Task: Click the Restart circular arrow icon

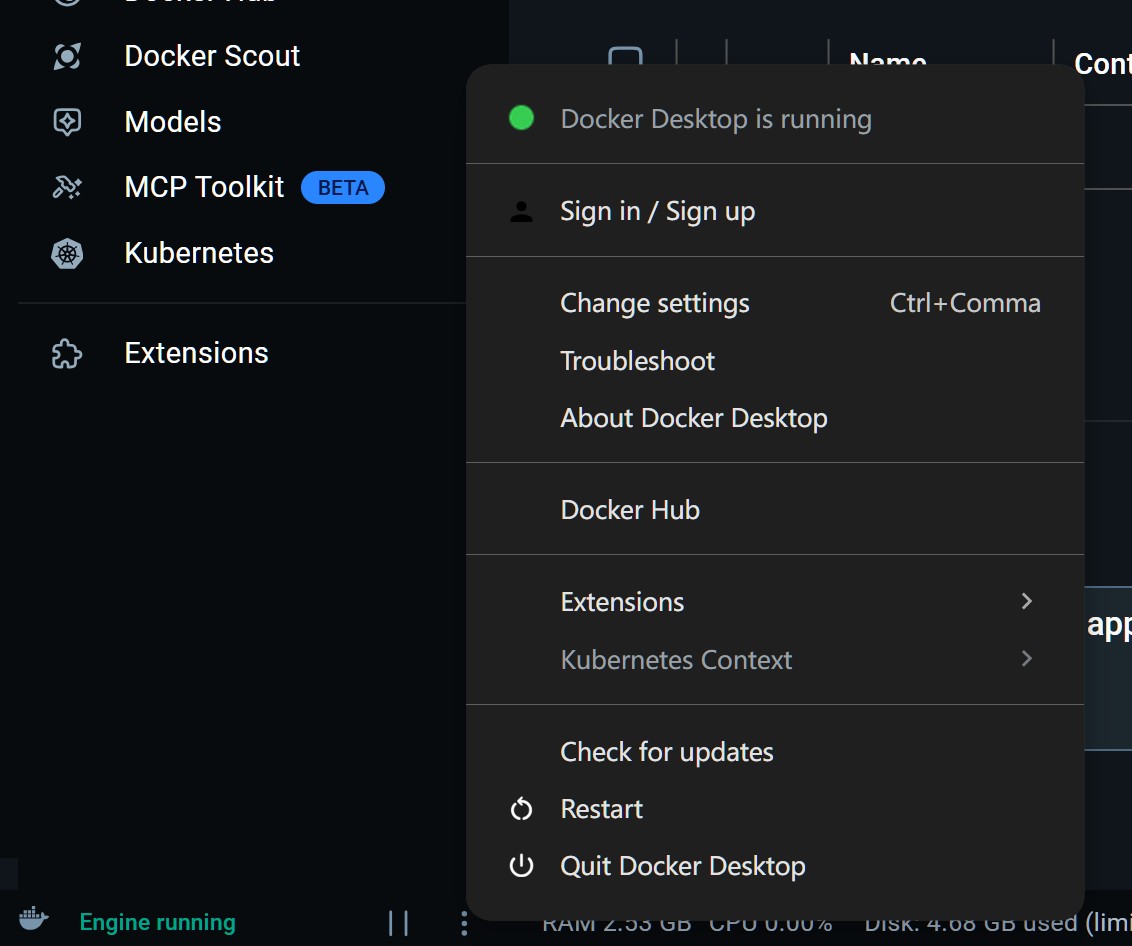Action: click(521, 810)
